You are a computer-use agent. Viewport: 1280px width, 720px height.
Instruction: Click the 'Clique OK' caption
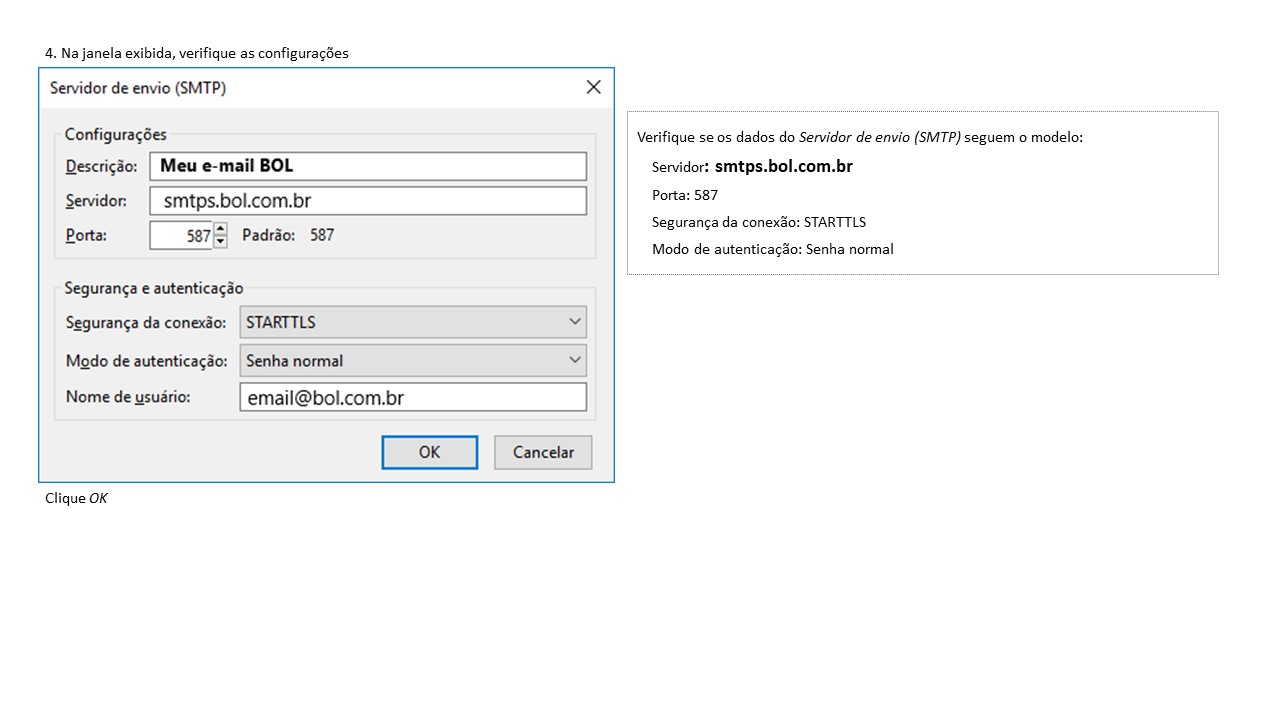(76, 497)
